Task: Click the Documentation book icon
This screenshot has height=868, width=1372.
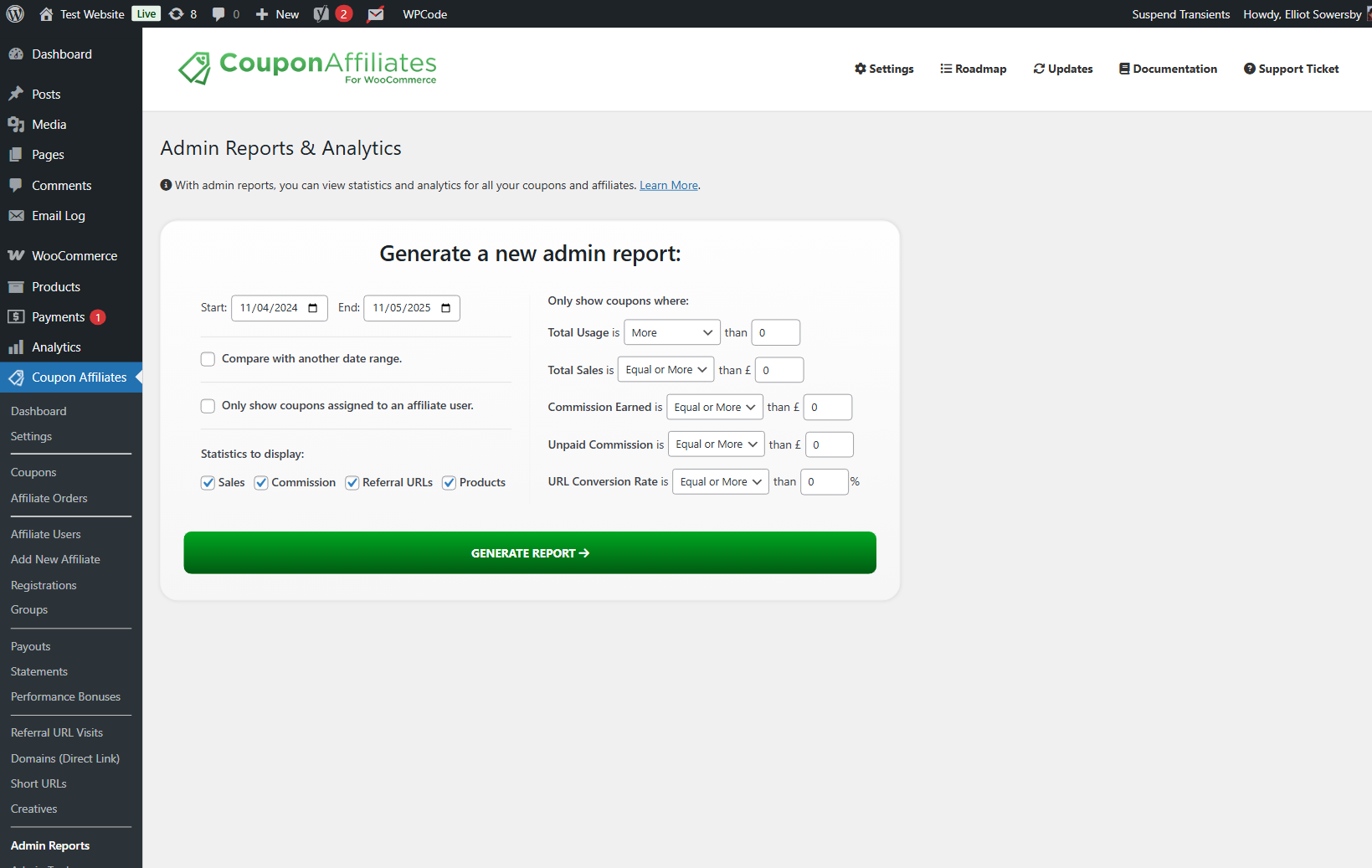Action: click(1124, 69)
